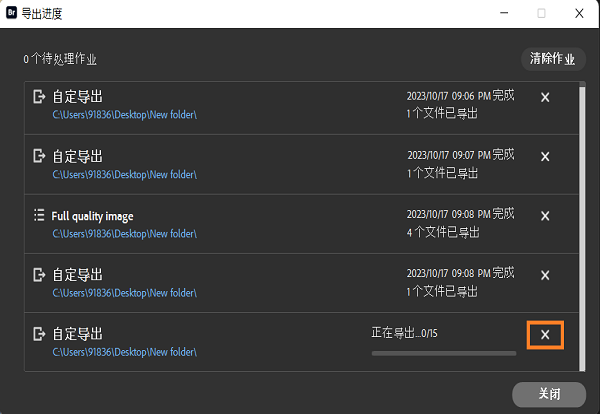This screenshot has width=600, height=414.
Task: Open the folder path of the in-progress export
Action: (124, 351)
